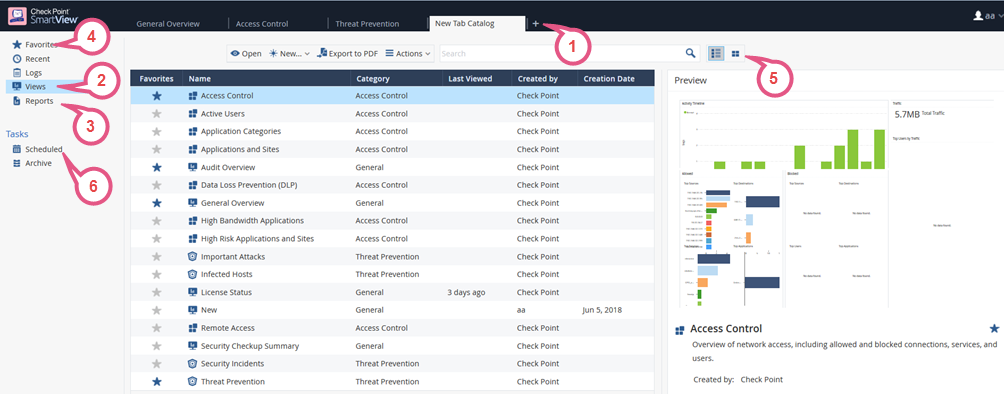
Task: Sort by the Created by column
Action: [544, 79]
